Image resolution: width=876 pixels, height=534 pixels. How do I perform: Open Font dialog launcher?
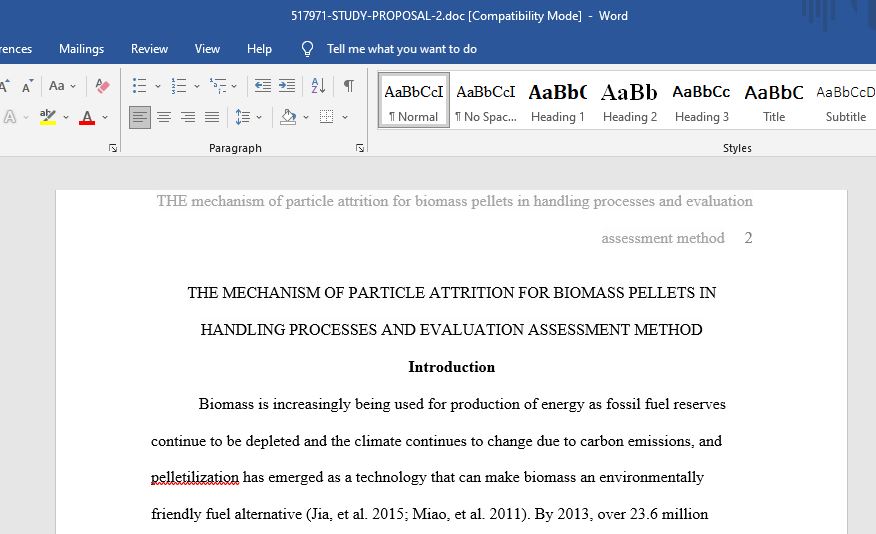[x=113, y=148]
